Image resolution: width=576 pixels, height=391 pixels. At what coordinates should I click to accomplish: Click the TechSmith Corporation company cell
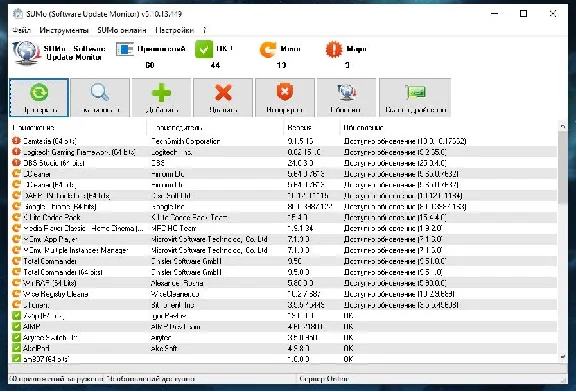click(x=186, y=141)
